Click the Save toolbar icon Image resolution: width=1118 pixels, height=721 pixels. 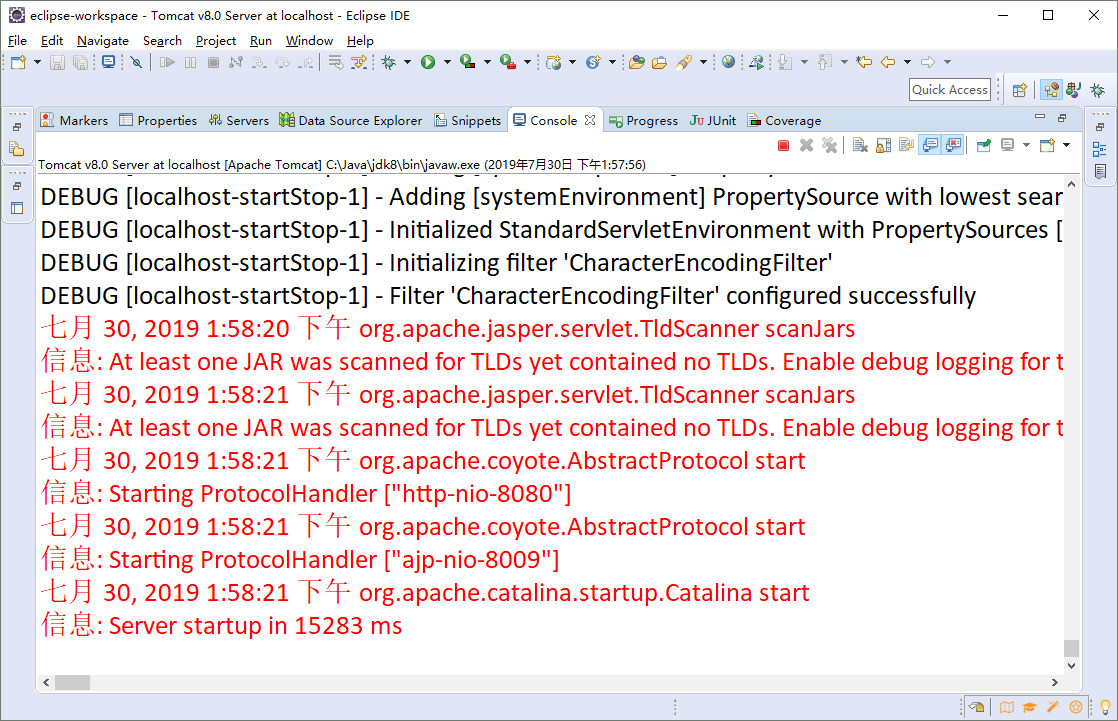pos(57,63)
